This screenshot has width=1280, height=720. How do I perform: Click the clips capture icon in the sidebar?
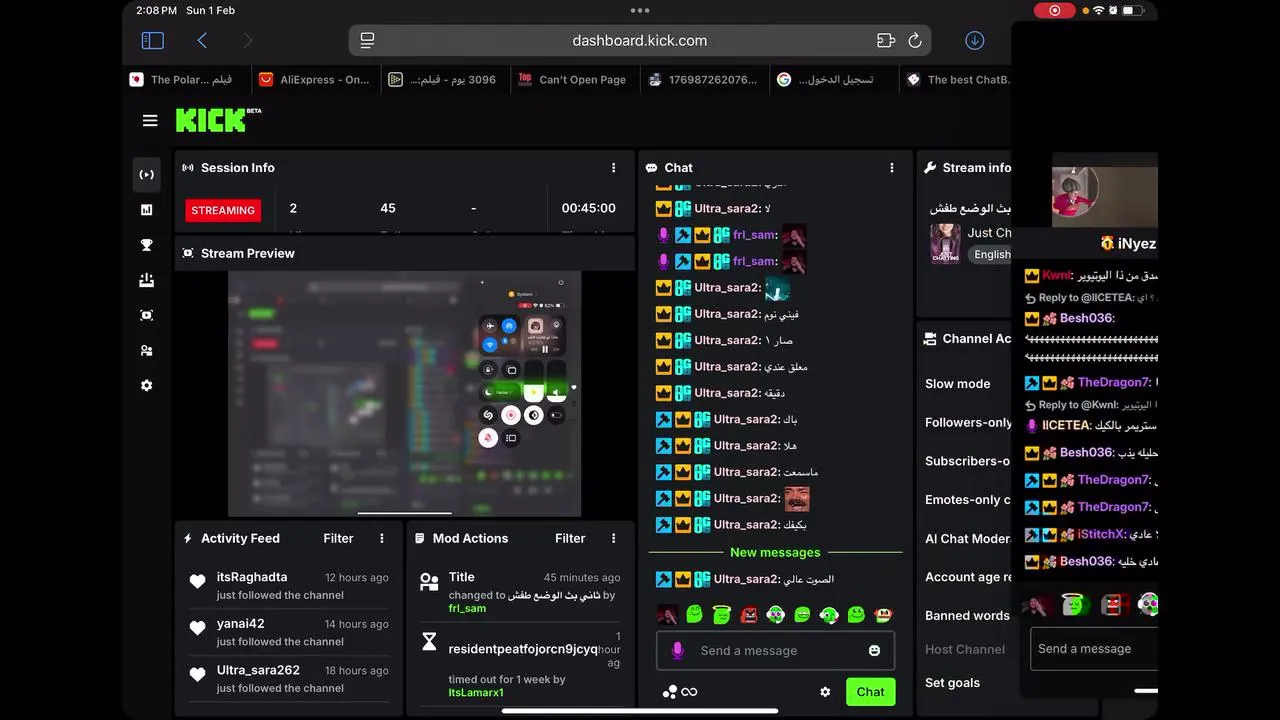point(147,315)
